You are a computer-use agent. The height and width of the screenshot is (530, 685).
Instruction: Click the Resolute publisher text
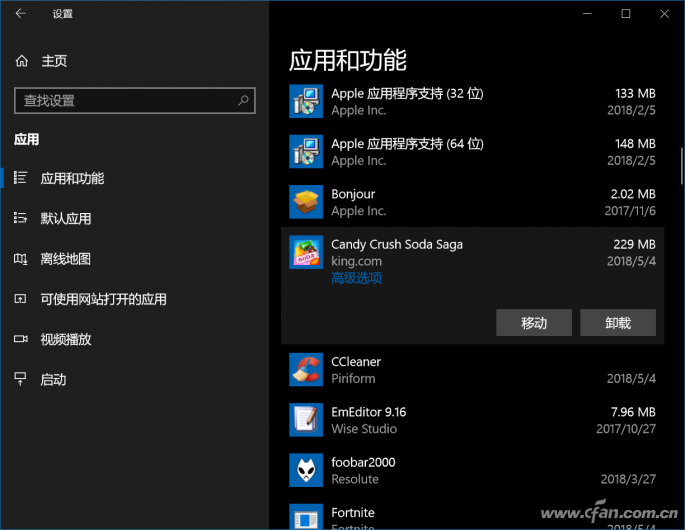[355, 479]
